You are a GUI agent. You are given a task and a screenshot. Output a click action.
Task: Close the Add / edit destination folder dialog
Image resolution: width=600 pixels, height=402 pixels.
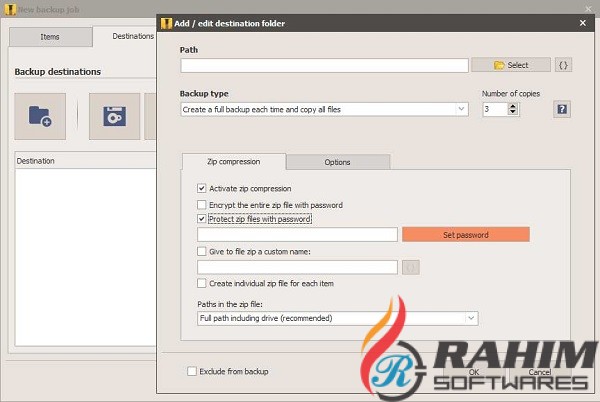pos(583,23)
